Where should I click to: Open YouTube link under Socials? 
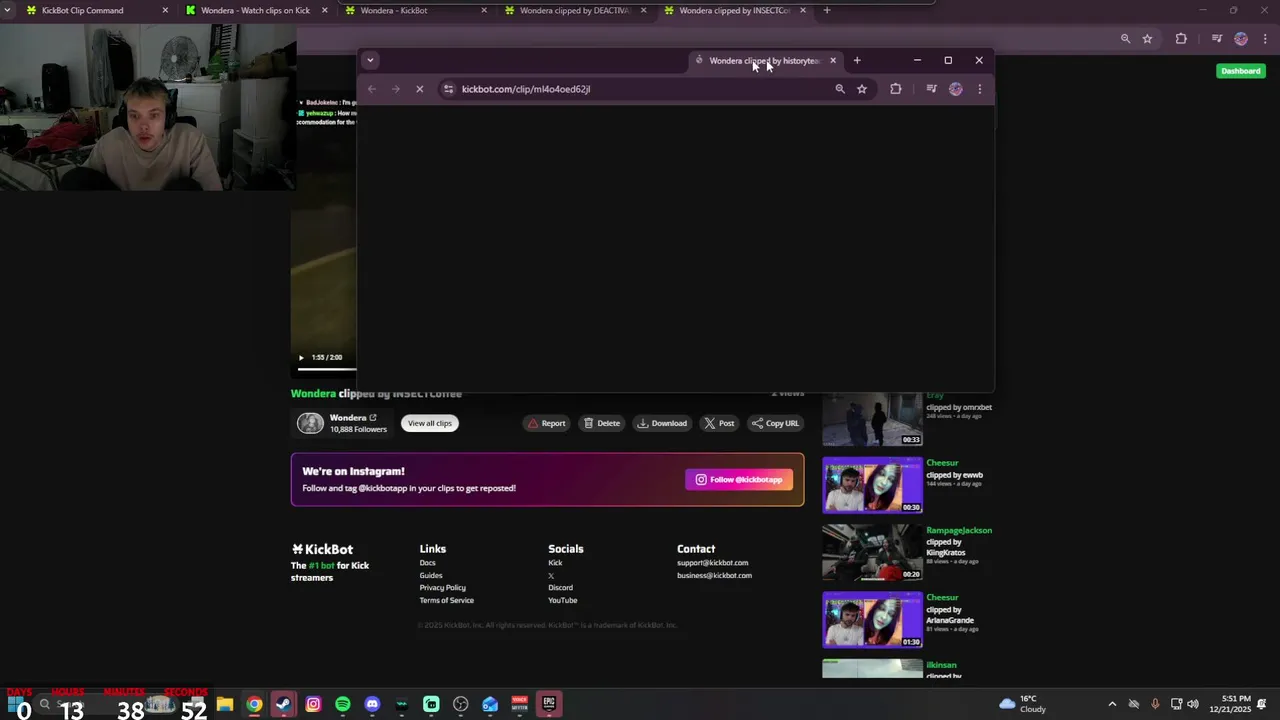point(562,600)
